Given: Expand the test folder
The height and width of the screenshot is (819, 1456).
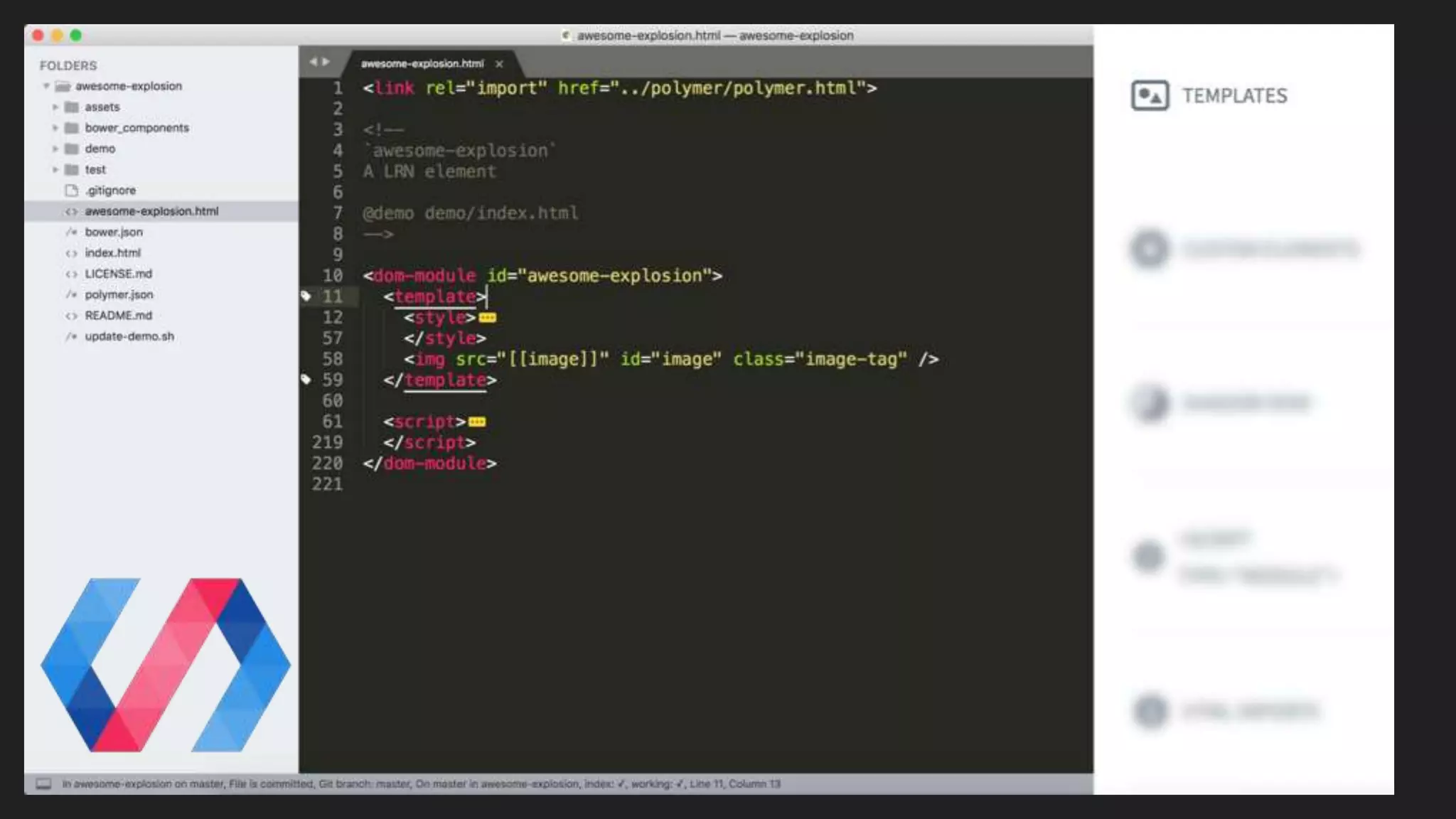Looking at the screenshot, I should (x=55, y=170).
